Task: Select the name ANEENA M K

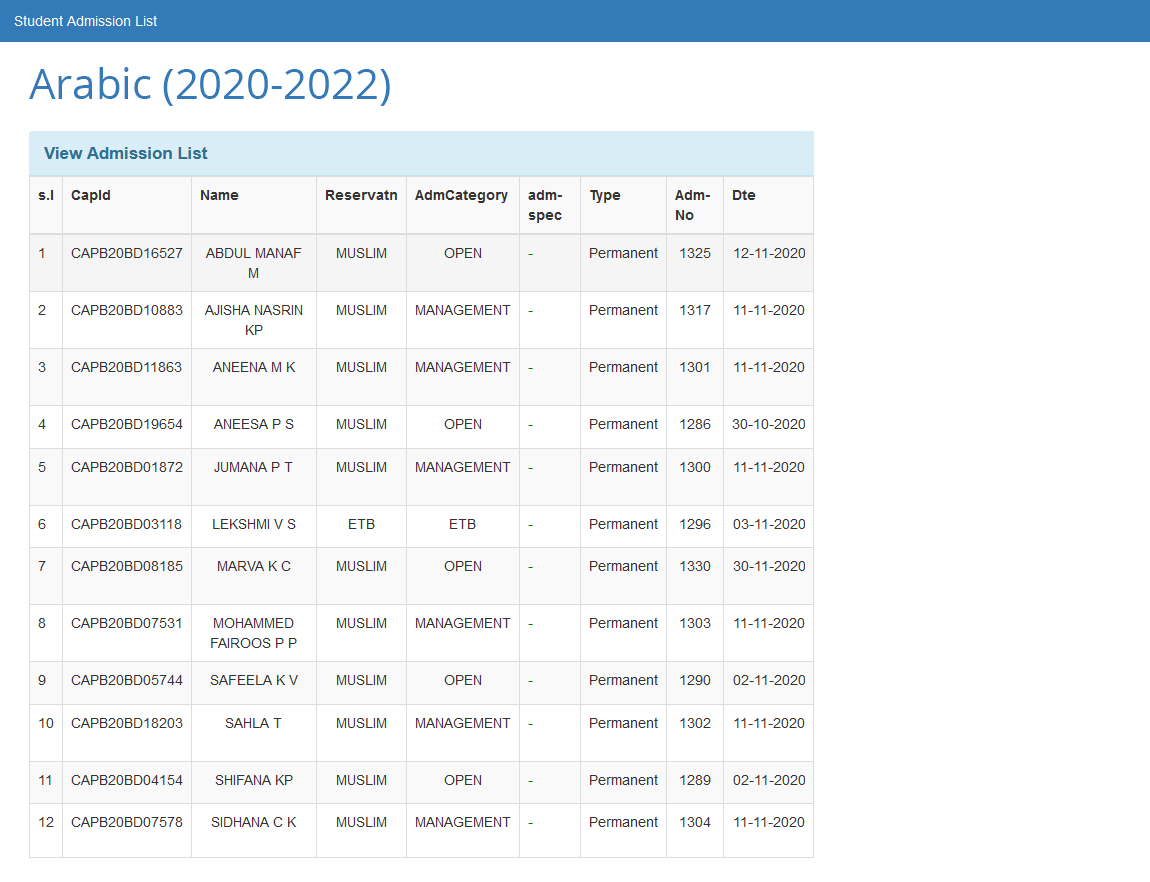Action: tap(254, 367)
